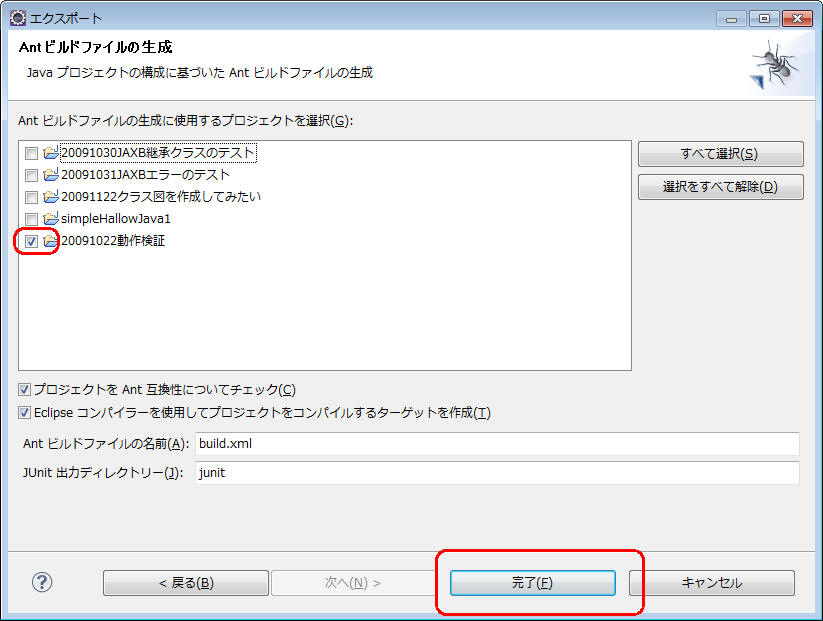Cancel the export with キャンセル
This screenshot has width=823, height=621.
(x=711, y=583)
